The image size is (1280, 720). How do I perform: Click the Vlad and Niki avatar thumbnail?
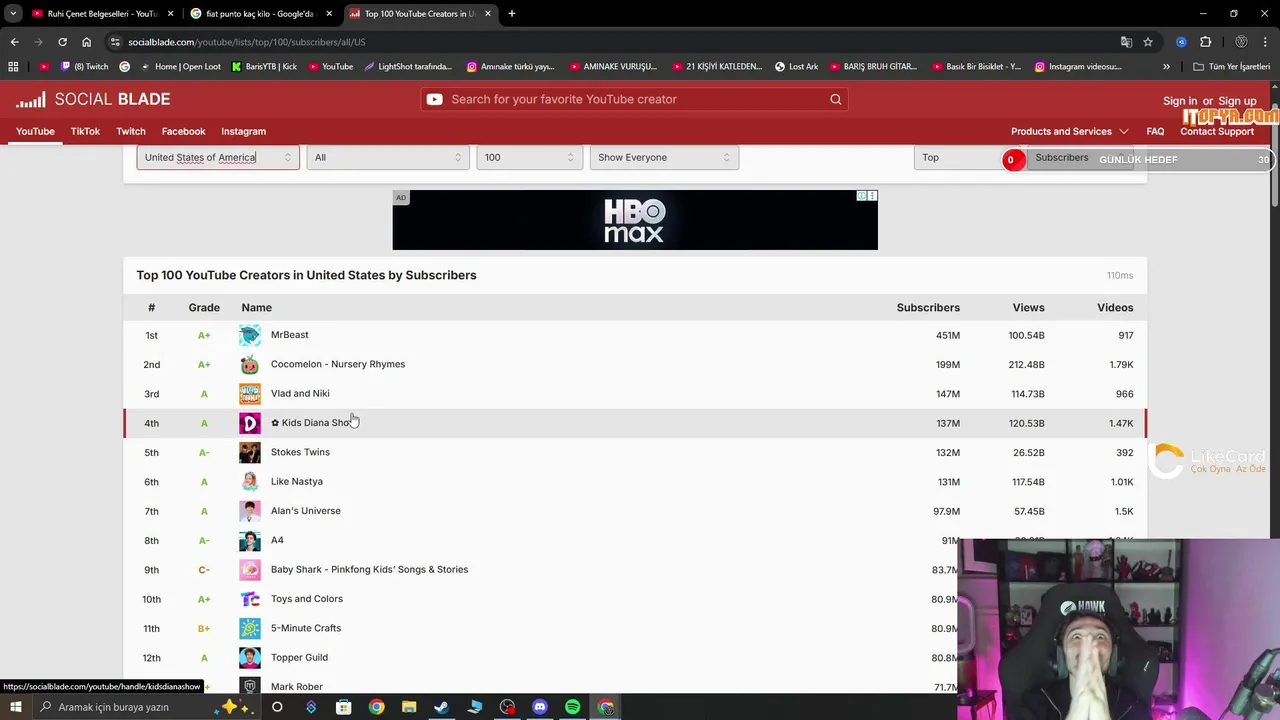click(x=250, y=394)
